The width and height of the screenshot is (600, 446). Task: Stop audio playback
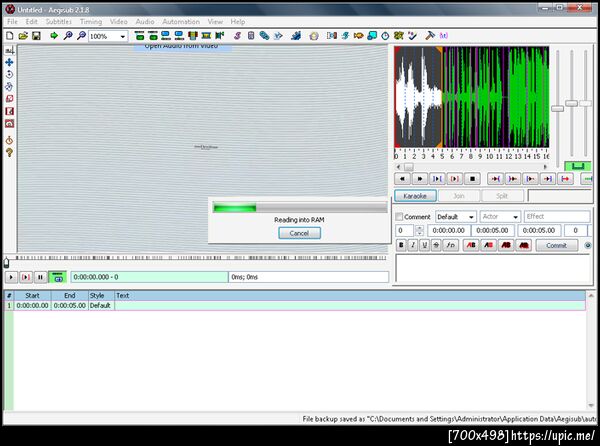coord(472,179)
